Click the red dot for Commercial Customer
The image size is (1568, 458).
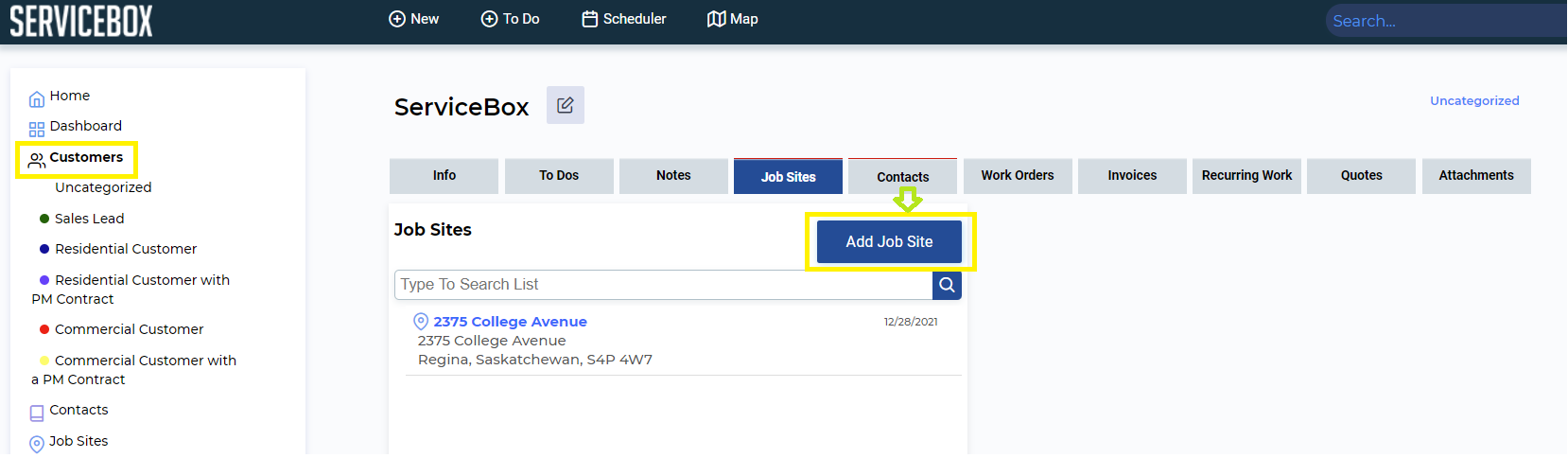click(x=44, y=329)
